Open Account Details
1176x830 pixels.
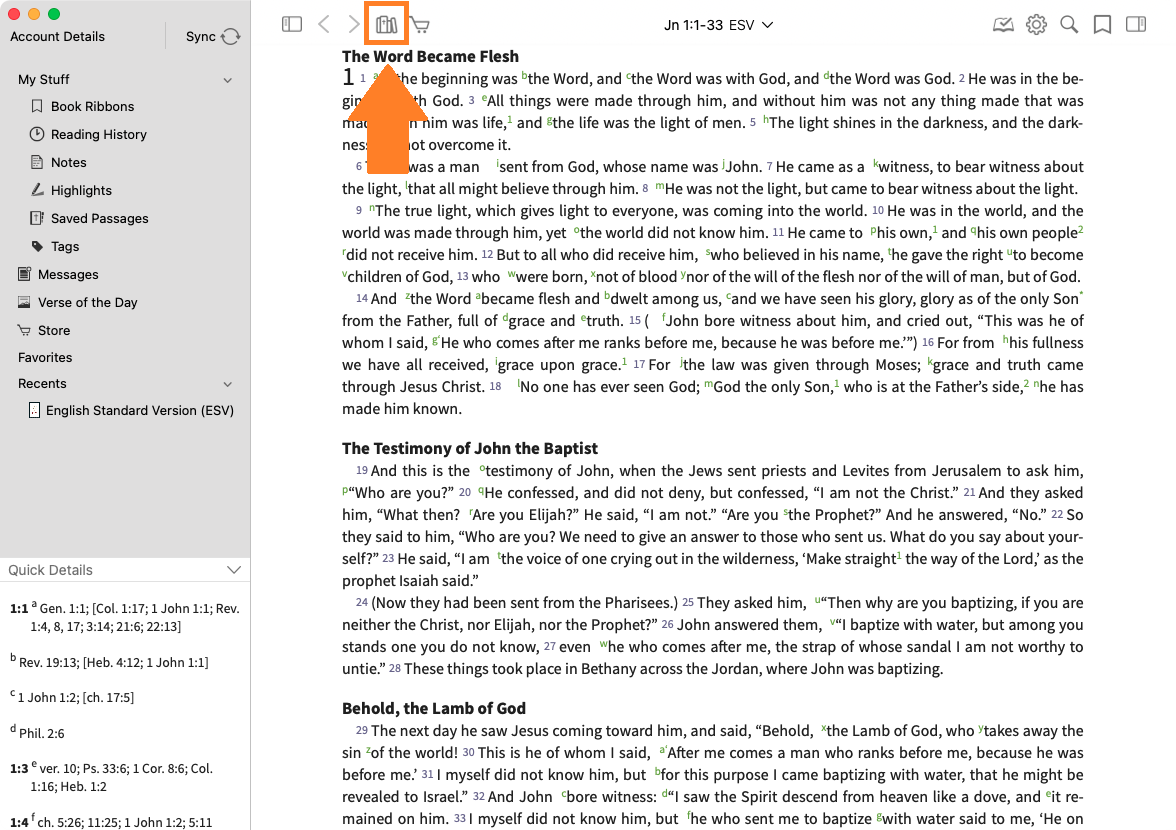point(57,37)
